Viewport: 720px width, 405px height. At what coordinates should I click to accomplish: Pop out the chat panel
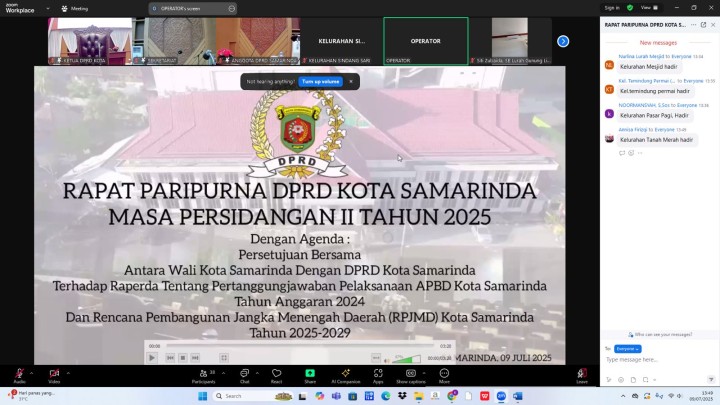[703, 25]
